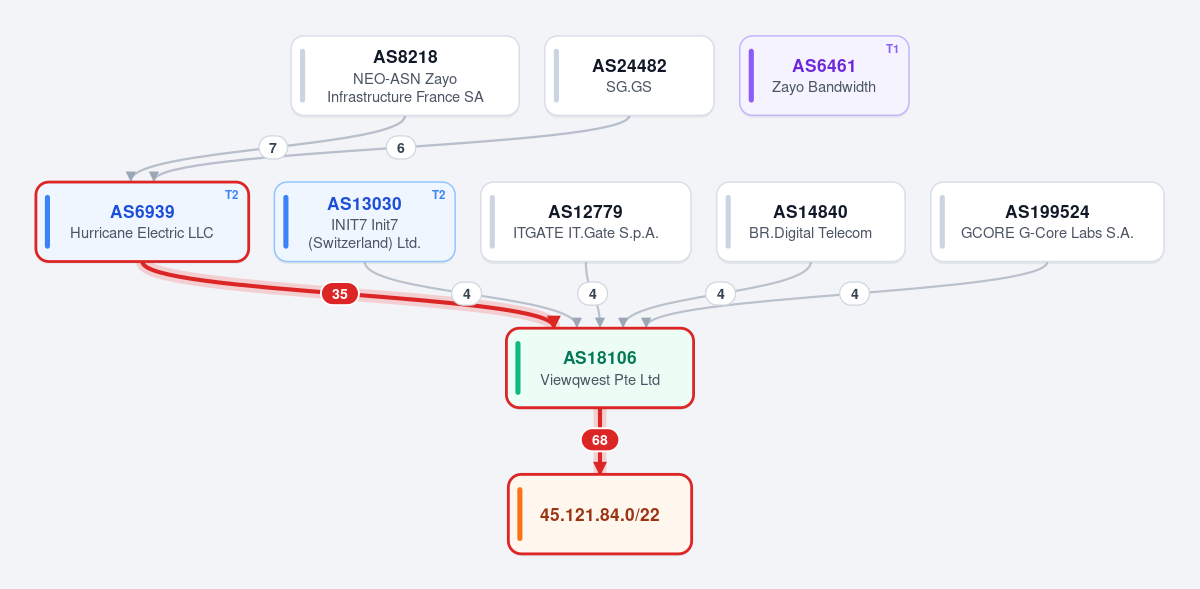Select the AS13030 Init7 node
The height and width of the screenshot is (589, 1200).
click(x=365, y=222)
